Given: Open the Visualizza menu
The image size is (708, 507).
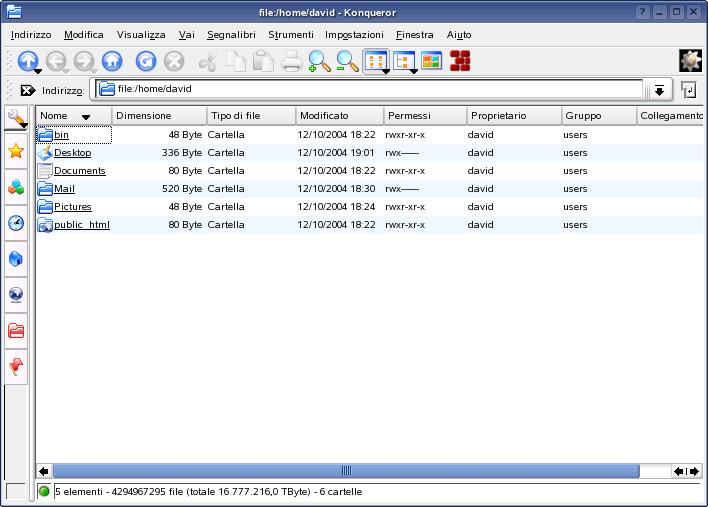Looking at the screenshot, I should pos(141,35).
